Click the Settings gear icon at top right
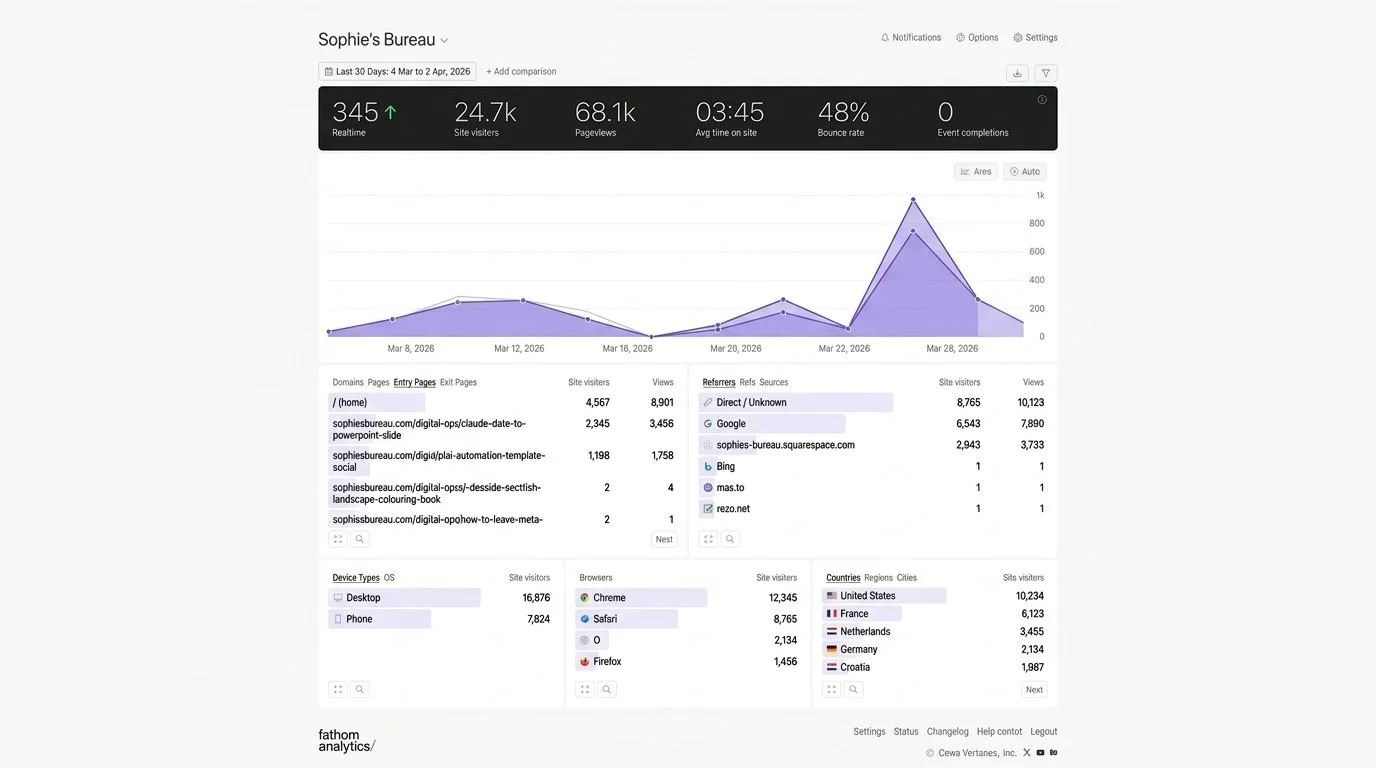Viewport: 1376px width, 768px height. [x=1017, y=37]
